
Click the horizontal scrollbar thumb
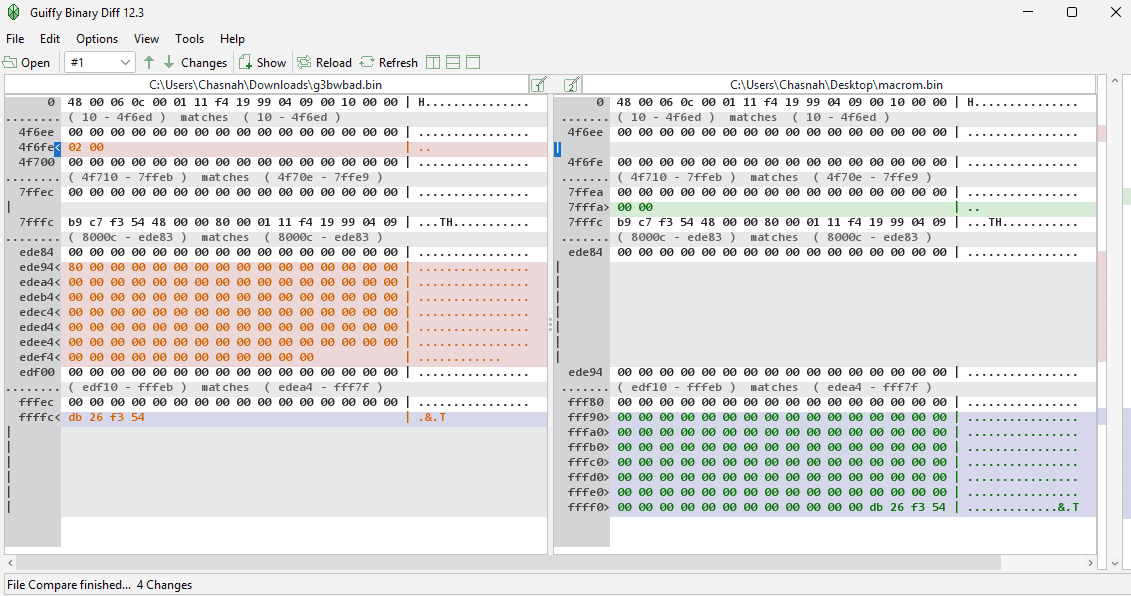click(509, 562)
